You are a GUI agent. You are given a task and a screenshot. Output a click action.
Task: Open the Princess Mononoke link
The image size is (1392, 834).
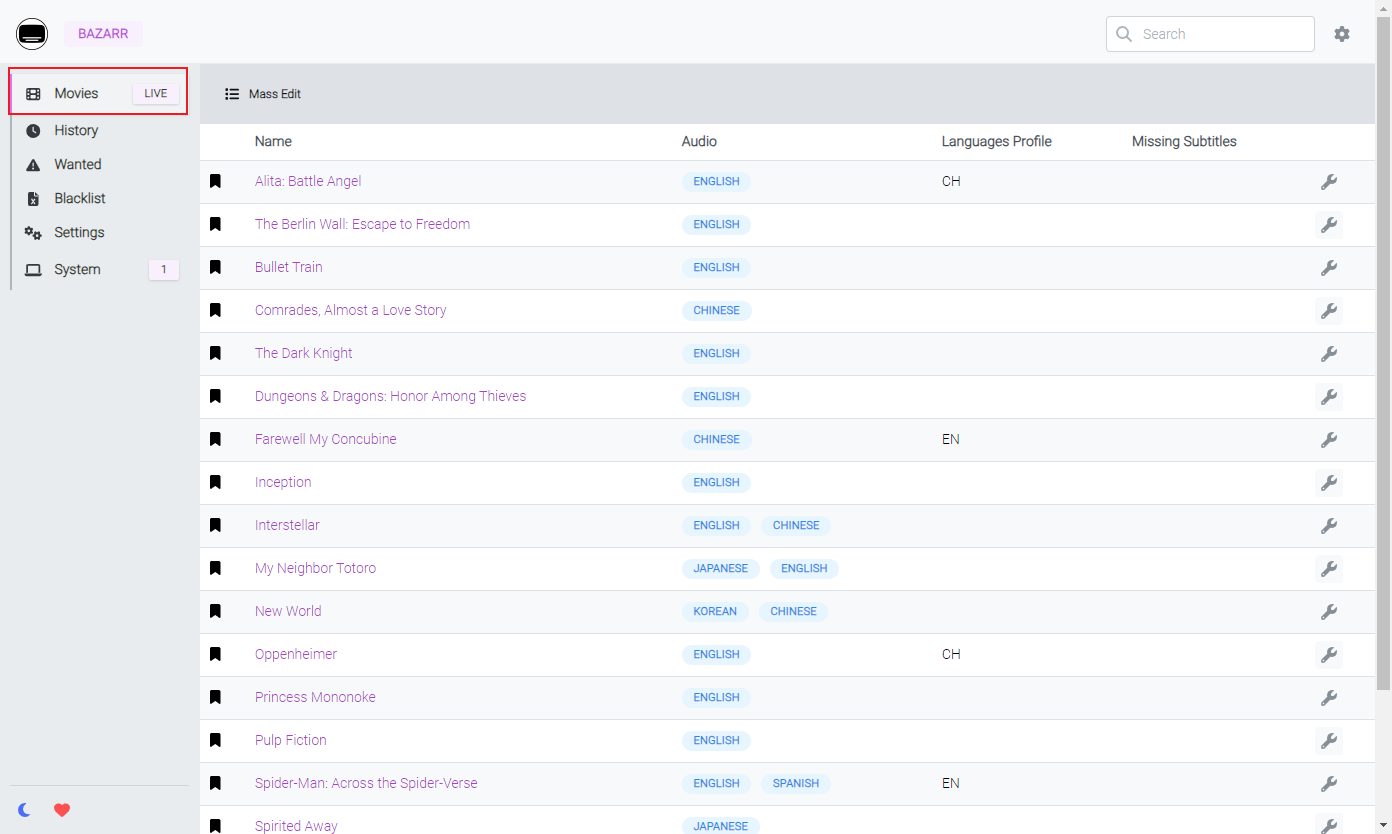coord(315,697)
